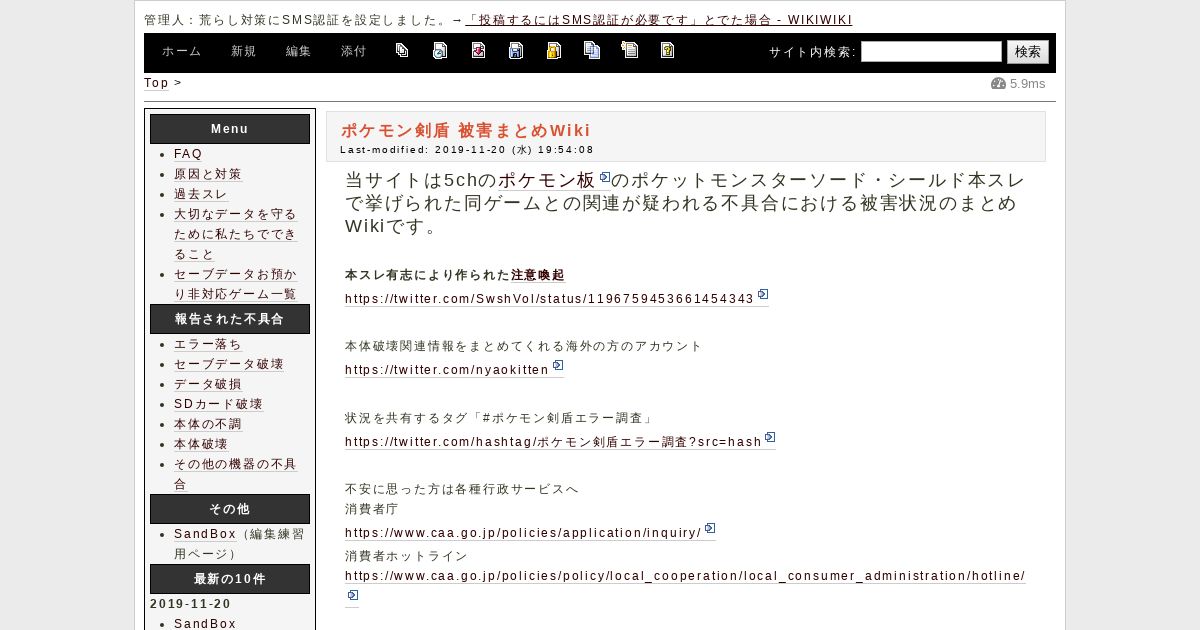Click the Last-modified timestamp text

point(467,150)
